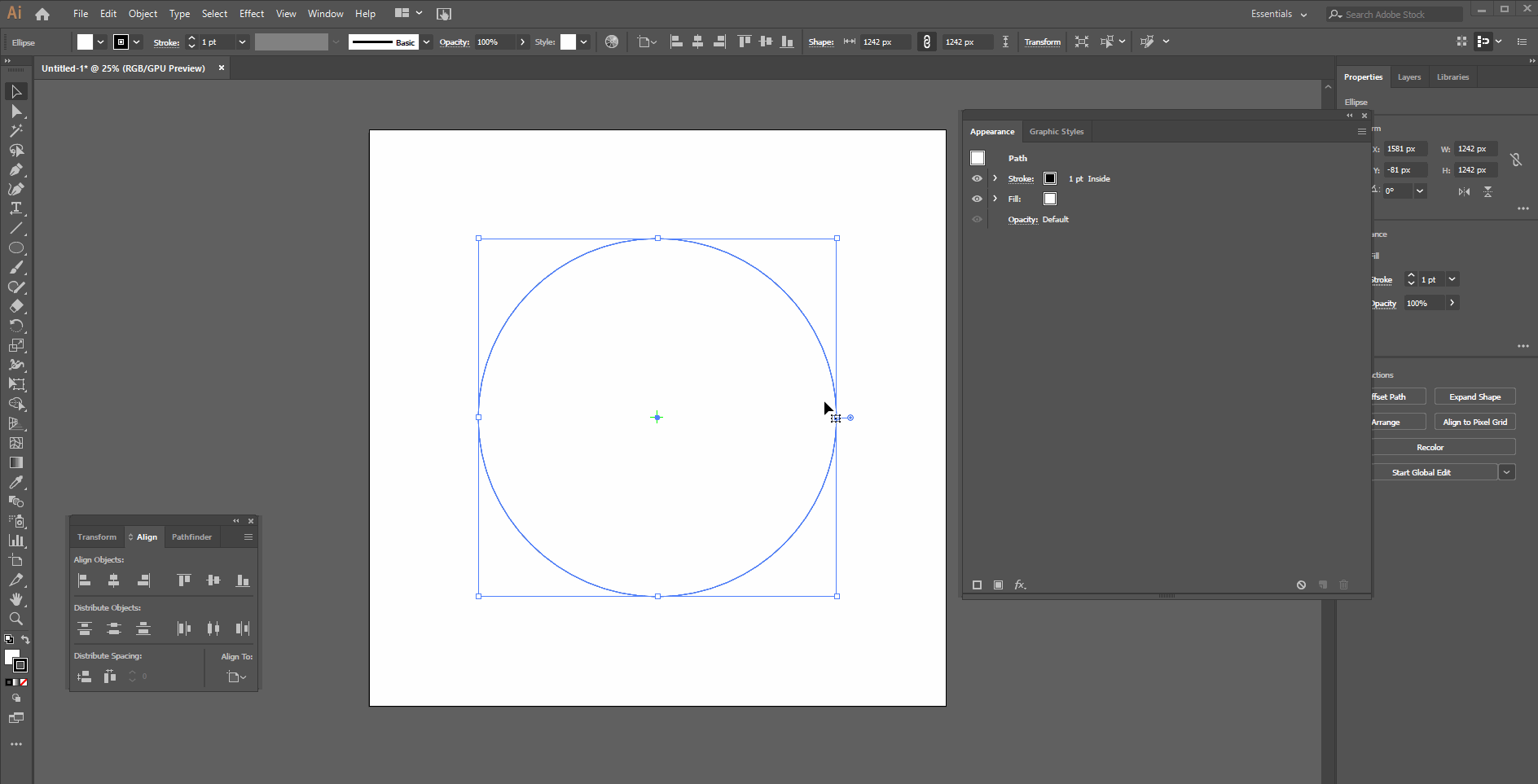Open the Essentials workspace dropdown
The width and height of the screenshot is (1538, 784).
(1280, 14)
